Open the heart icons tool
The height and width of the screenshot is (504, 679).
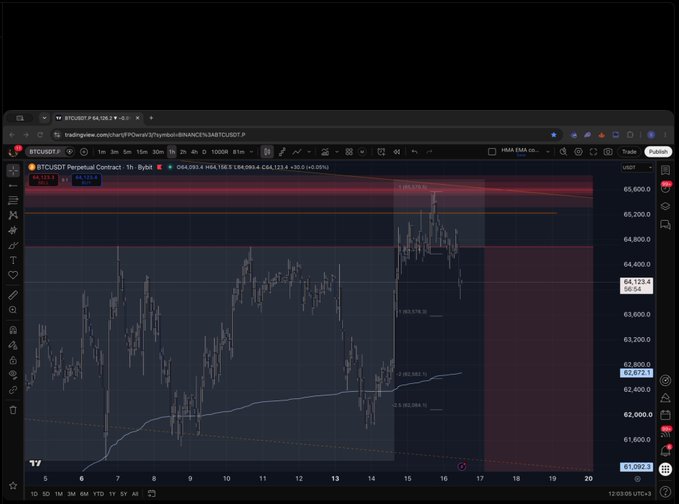tap(13, 275)
